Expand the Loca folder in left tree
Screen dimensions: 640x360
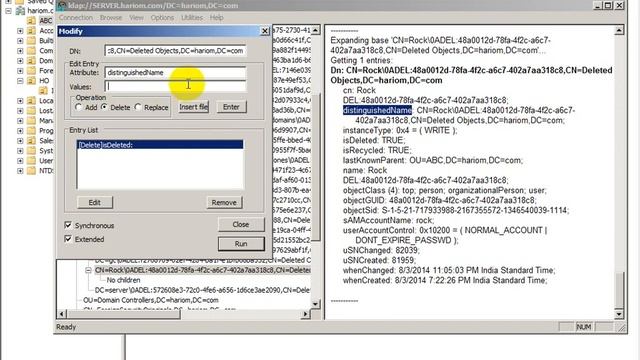tap(20, 100)
